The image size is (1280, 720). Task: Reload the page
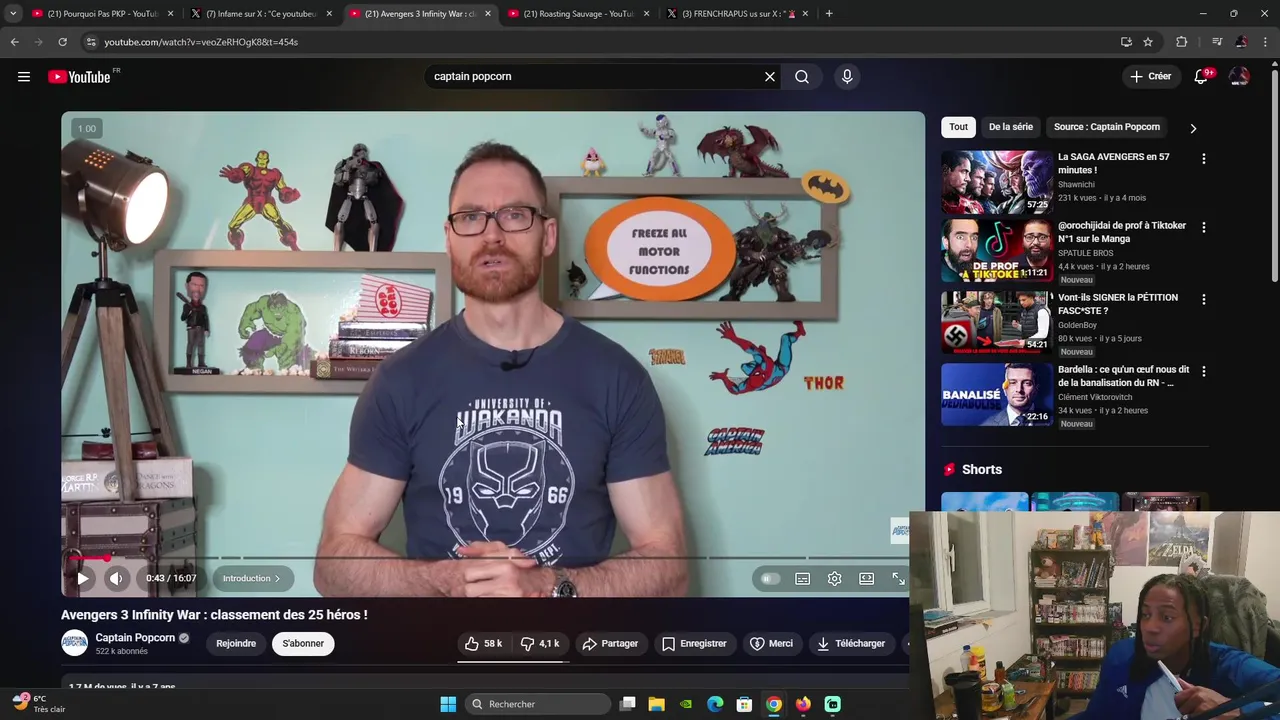click(x=62, y=42)
